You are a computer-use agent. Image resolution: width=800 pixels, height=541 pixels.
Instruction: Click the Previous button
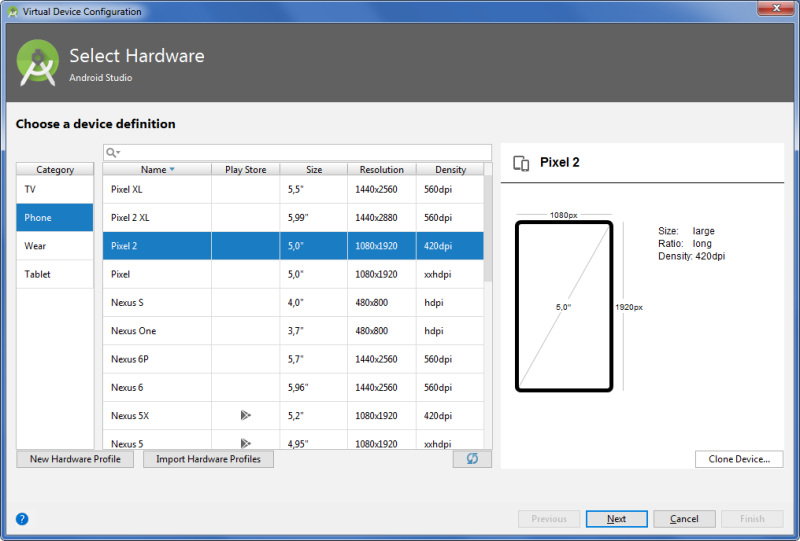(x=549, y=519)
